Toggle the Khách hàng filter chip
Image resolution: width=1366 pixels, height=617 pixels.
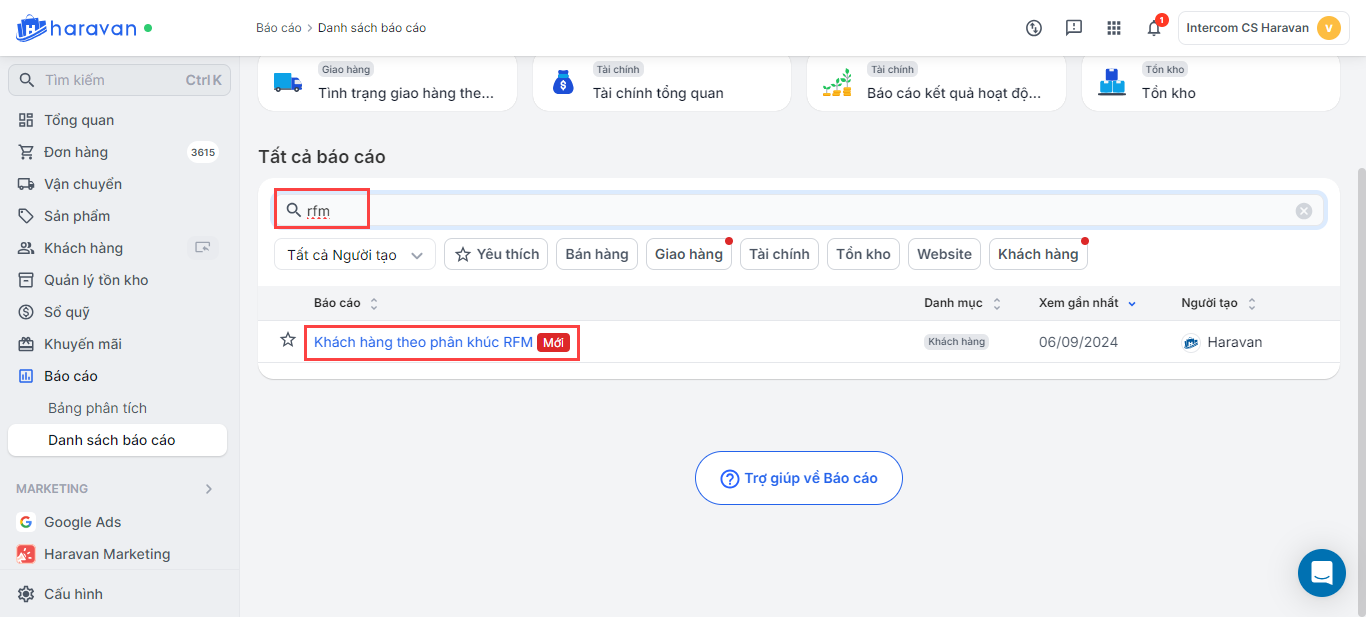[x=1038, y=254]
